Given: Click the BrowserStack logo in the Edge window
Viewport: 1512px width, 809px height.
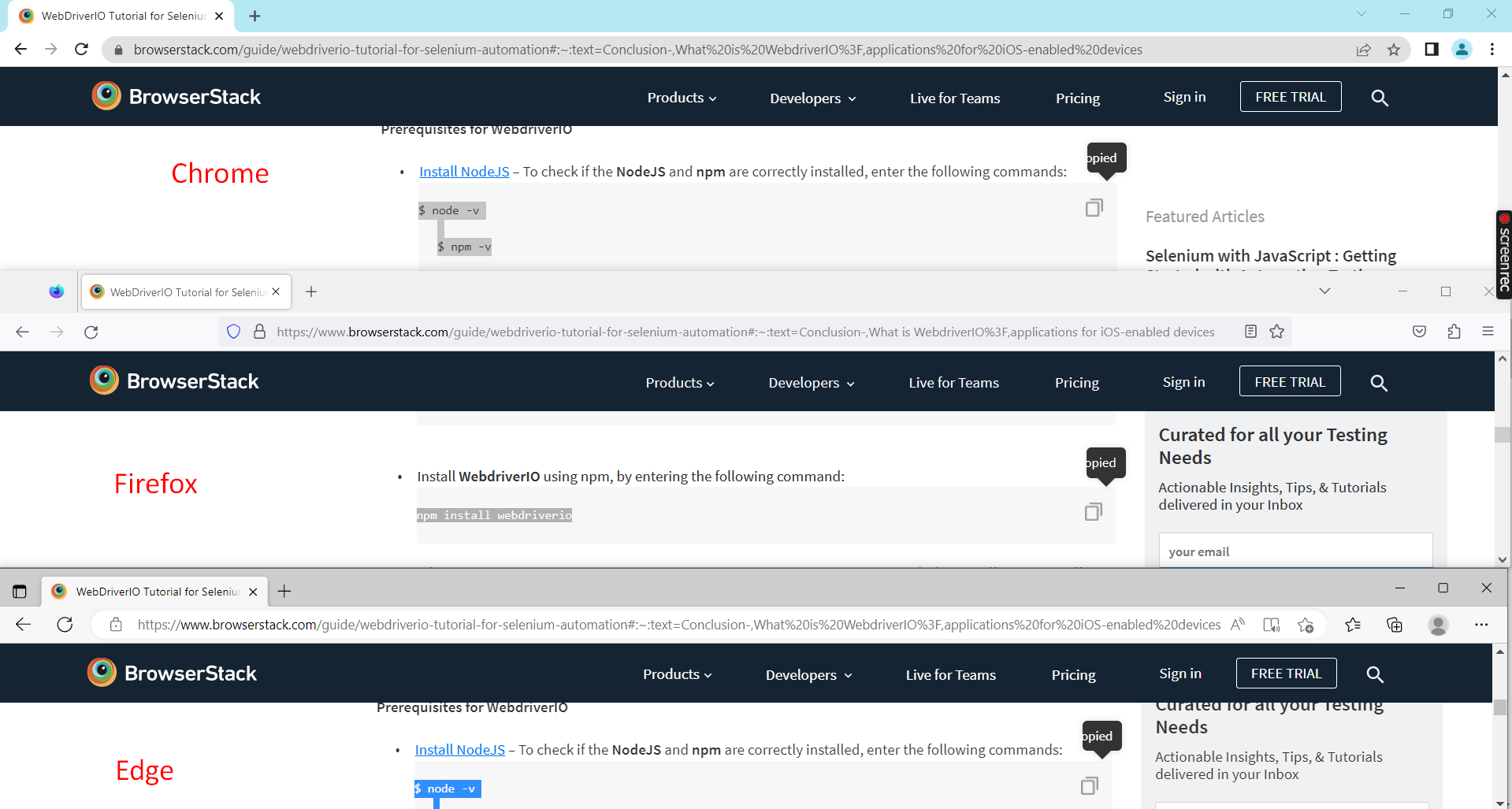Looking at the screenshot, I should coord(171,672).
